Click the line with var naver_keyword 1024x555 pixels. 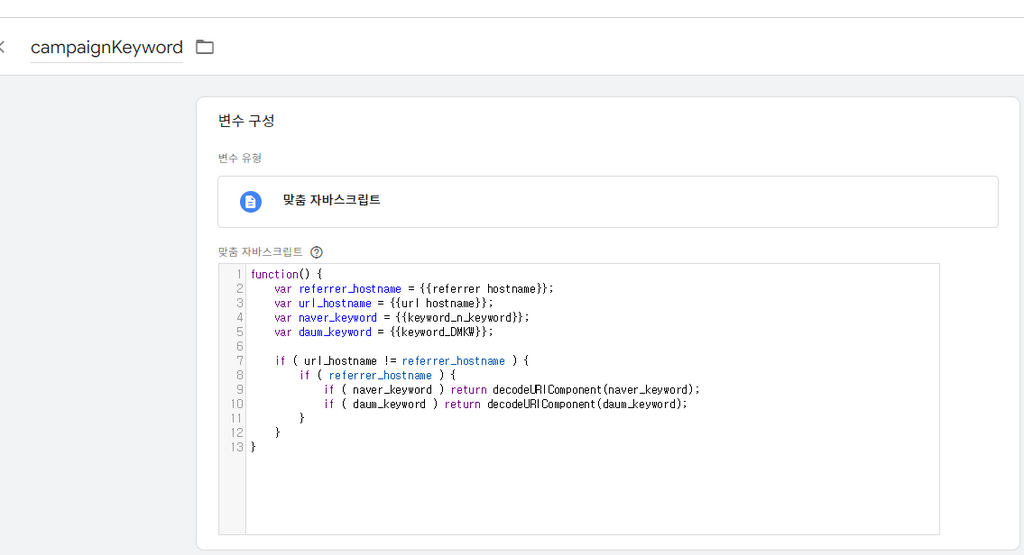click(x=402, y=317)
